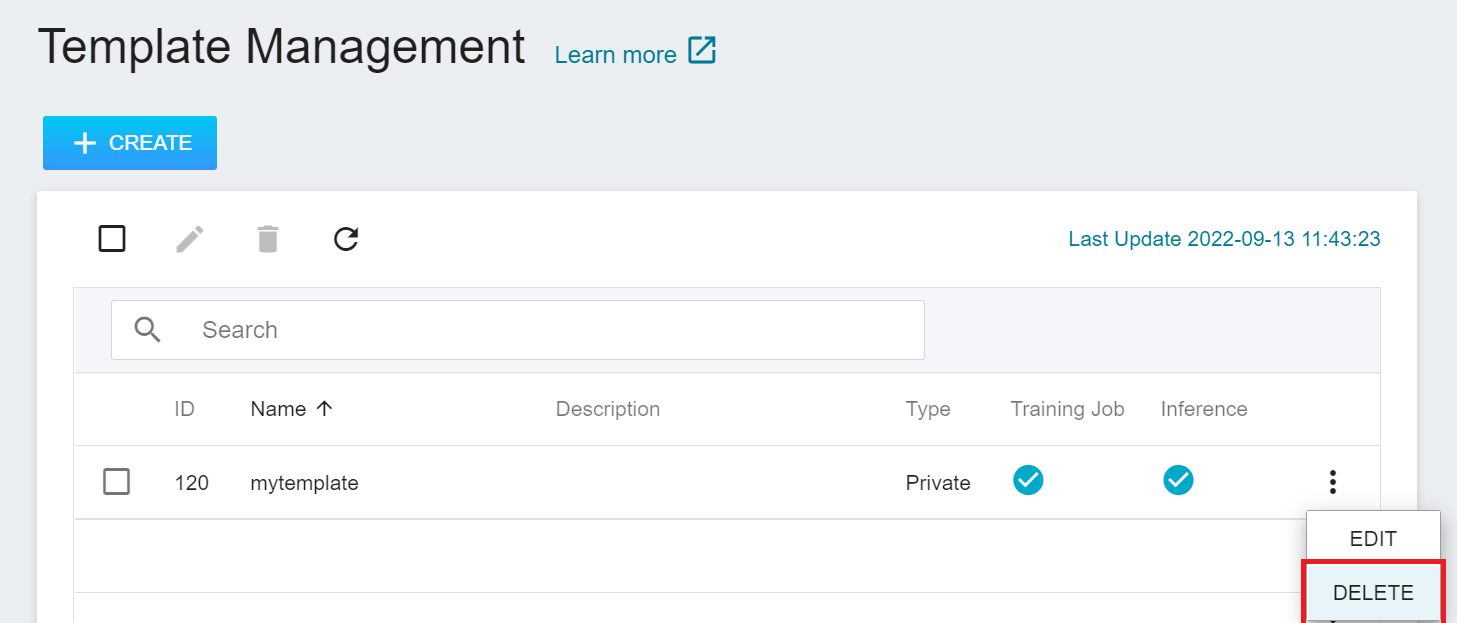Screen dimensions: 1457x623
Task: Check the box for template 120
Action: pos(117,482)
